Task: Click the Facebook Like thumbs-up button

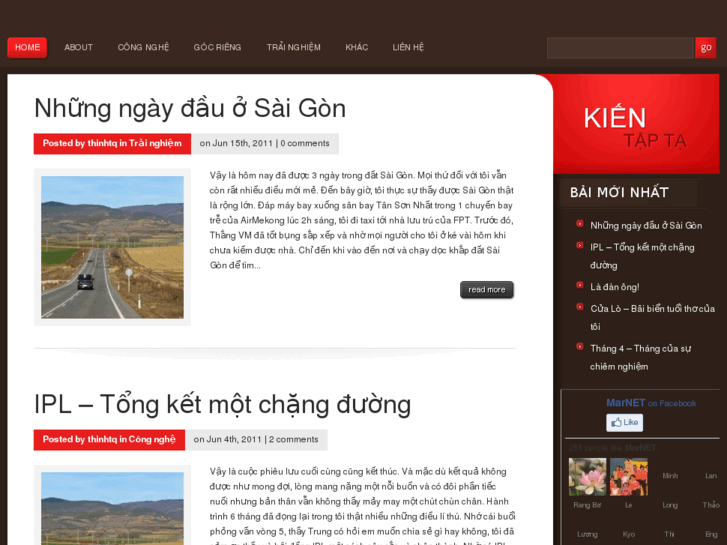Action: click(x=624, y=423)
